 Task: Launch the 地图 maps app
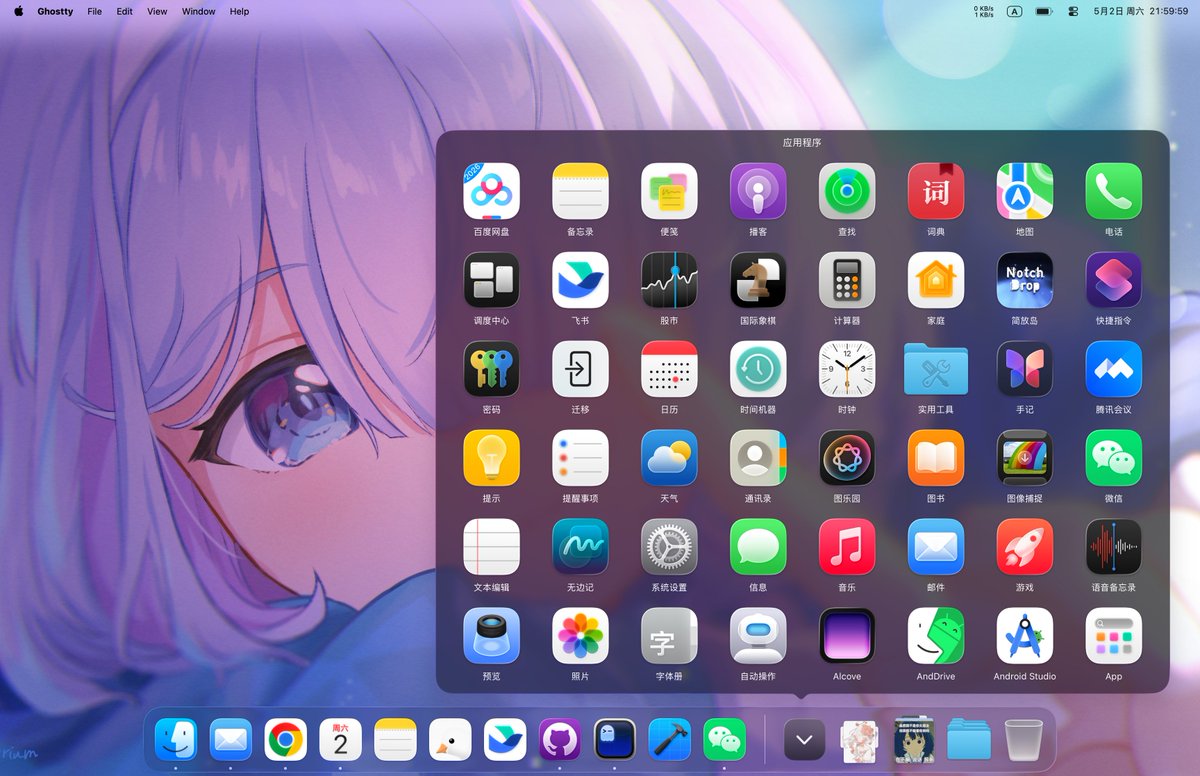click(x=1025, y=191)
